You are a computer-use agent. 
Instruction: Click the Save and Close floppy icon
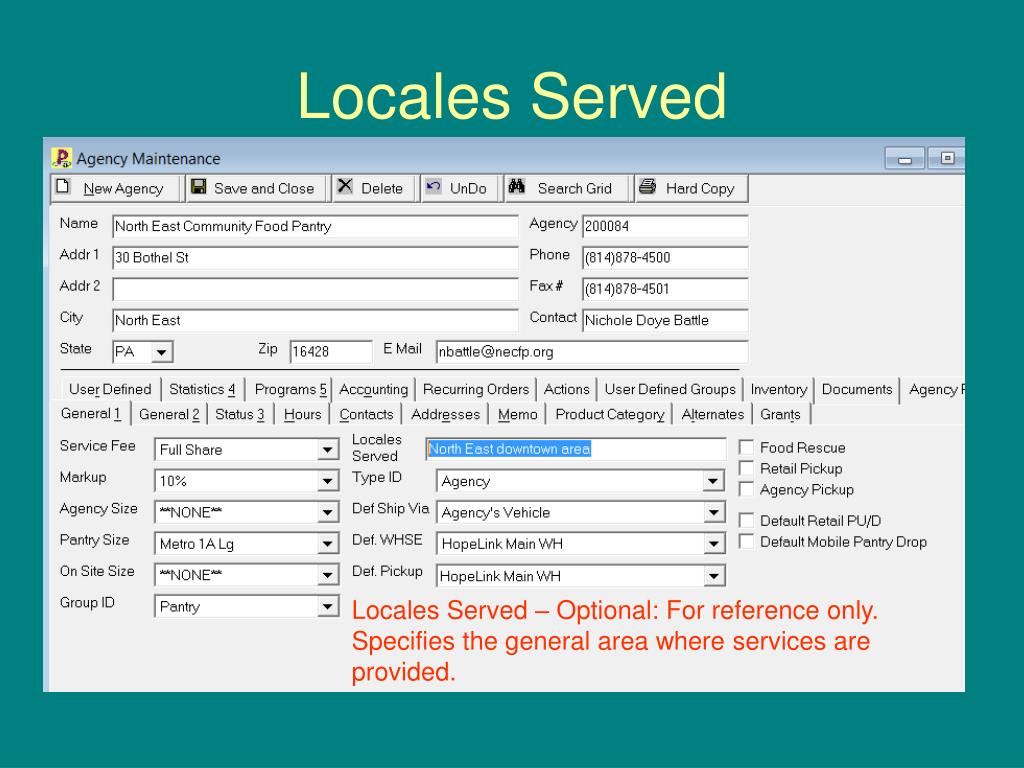click(x=199, y=187)
